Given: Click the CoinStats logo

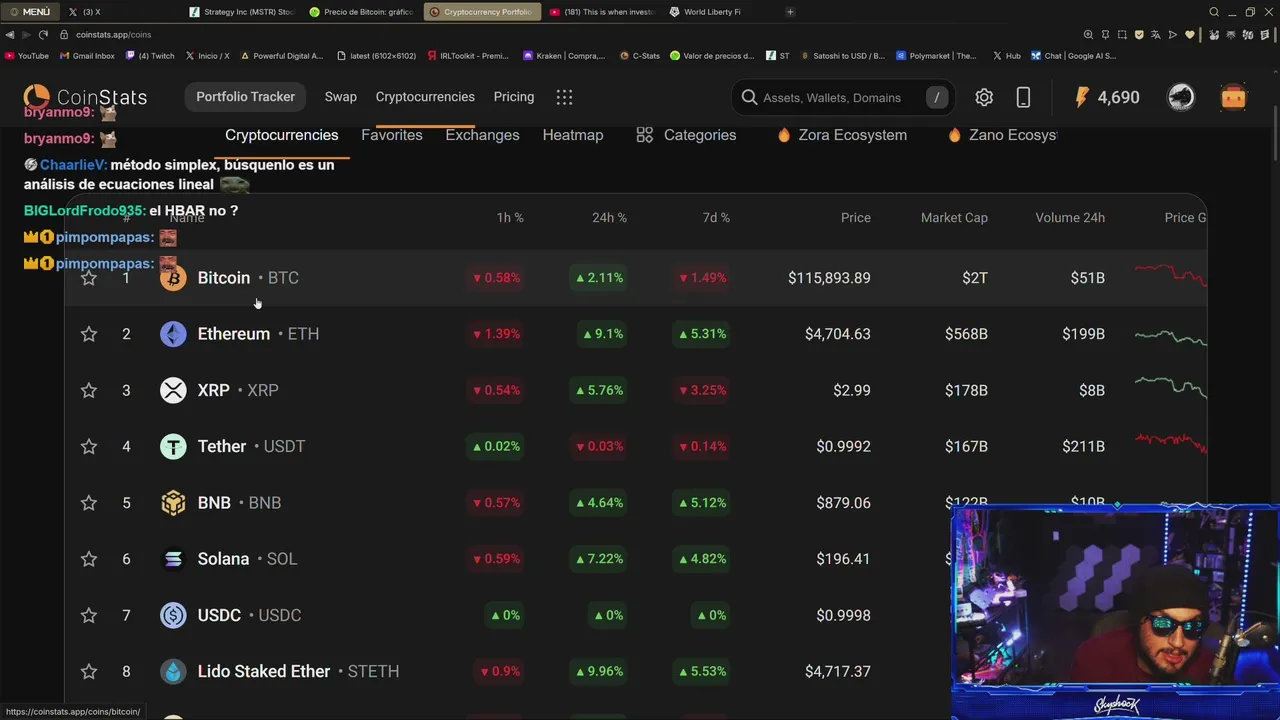Looking at the screenshot, I should coord(85,97).
